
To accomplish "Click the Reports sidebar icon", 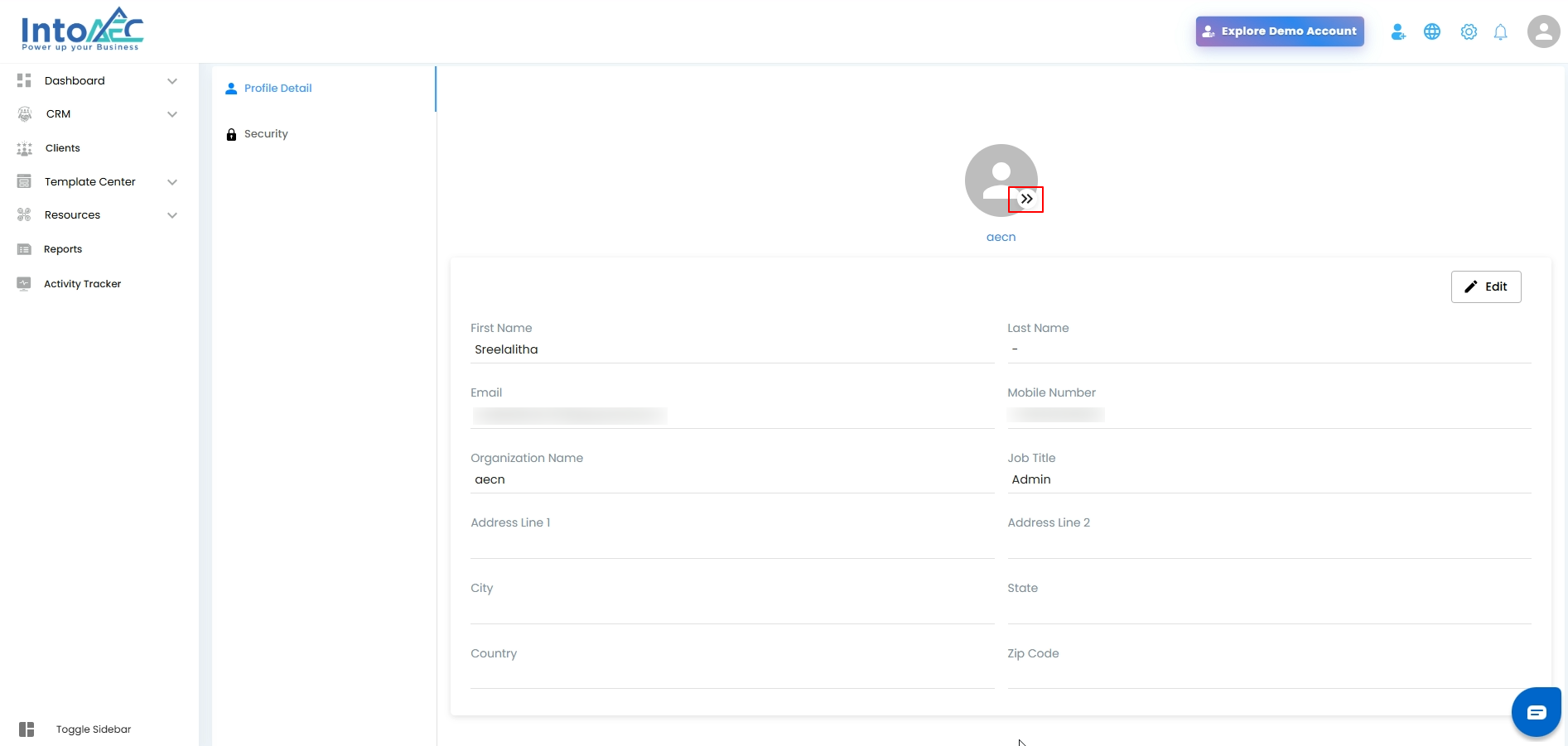I will point(24,249).
